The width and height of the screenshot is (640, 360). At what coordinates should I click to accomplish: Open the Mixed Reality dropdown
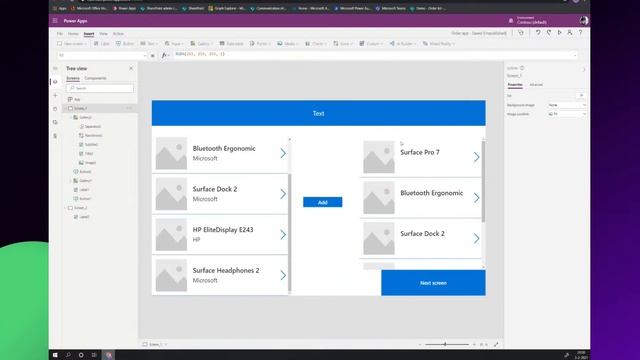click(439, 44)
